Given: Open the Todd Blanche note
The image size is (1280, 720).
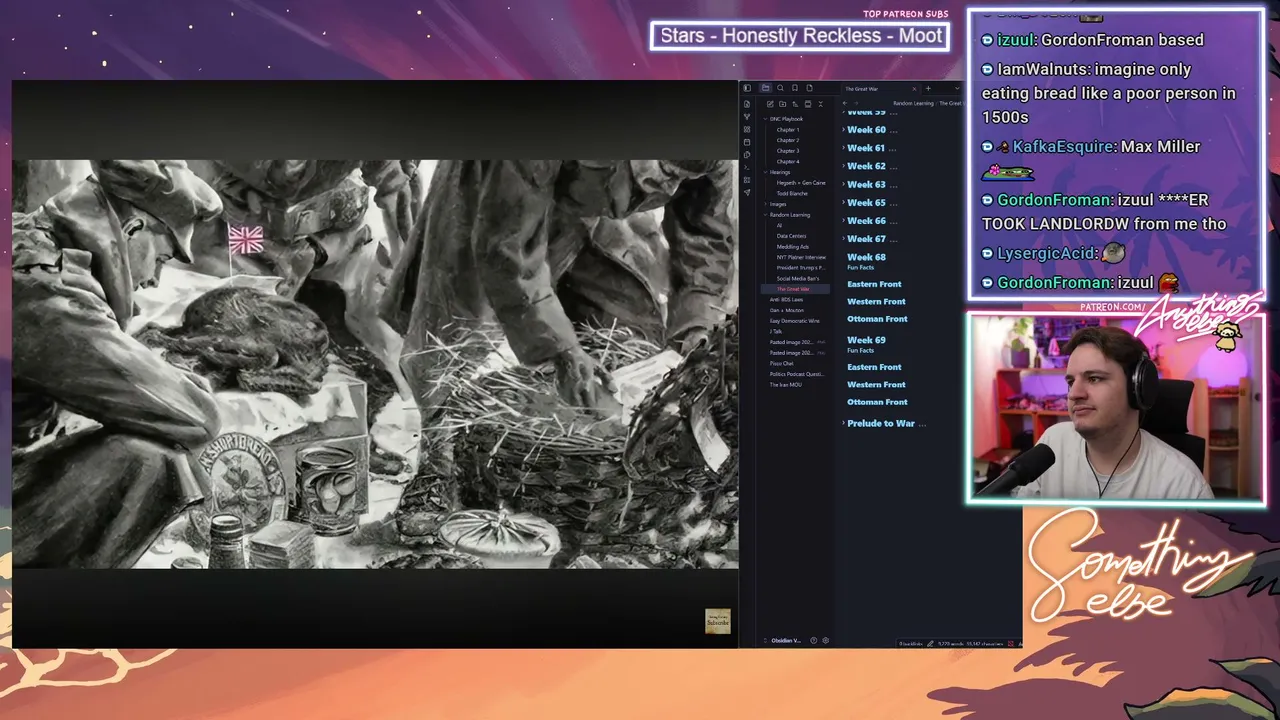Looking at the screenshot, I should [x=792, y=193].
